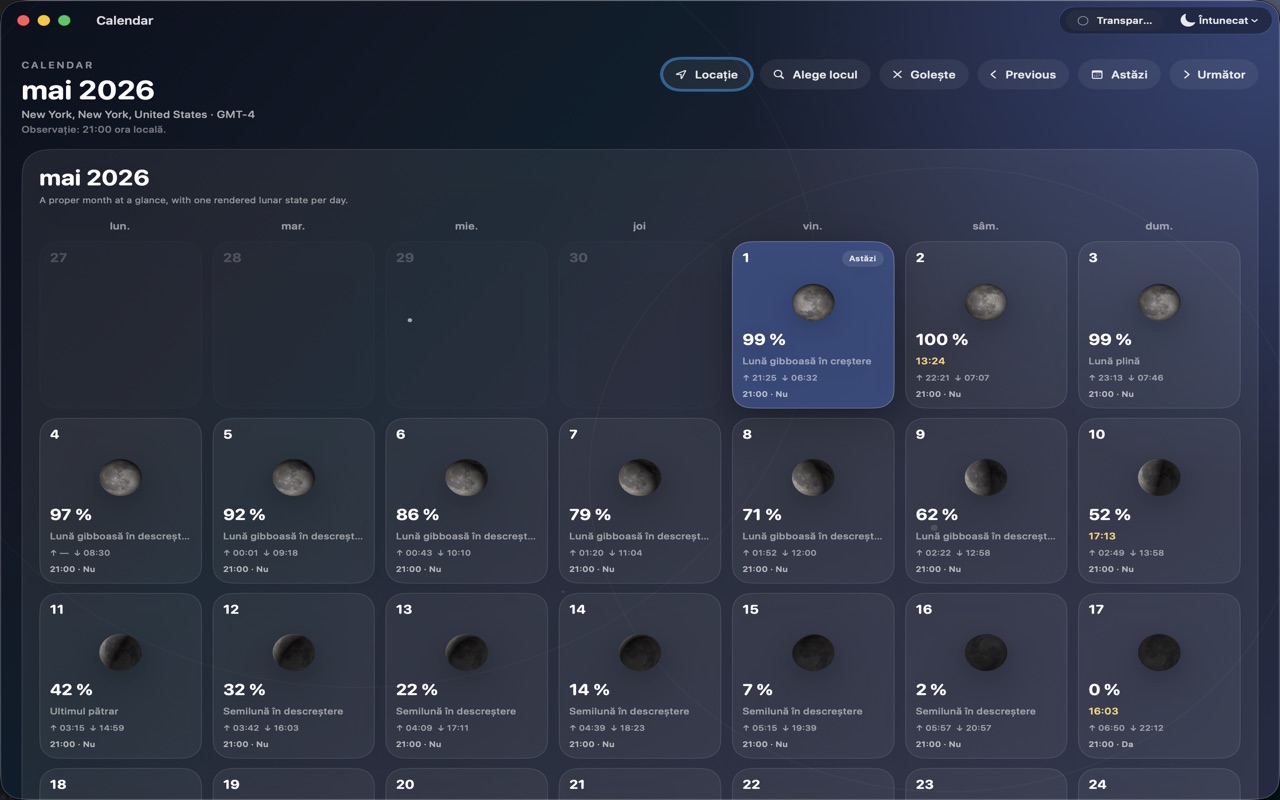
Task: Click the Astăzi badge on day 1
Action: (x=862, y=258)
